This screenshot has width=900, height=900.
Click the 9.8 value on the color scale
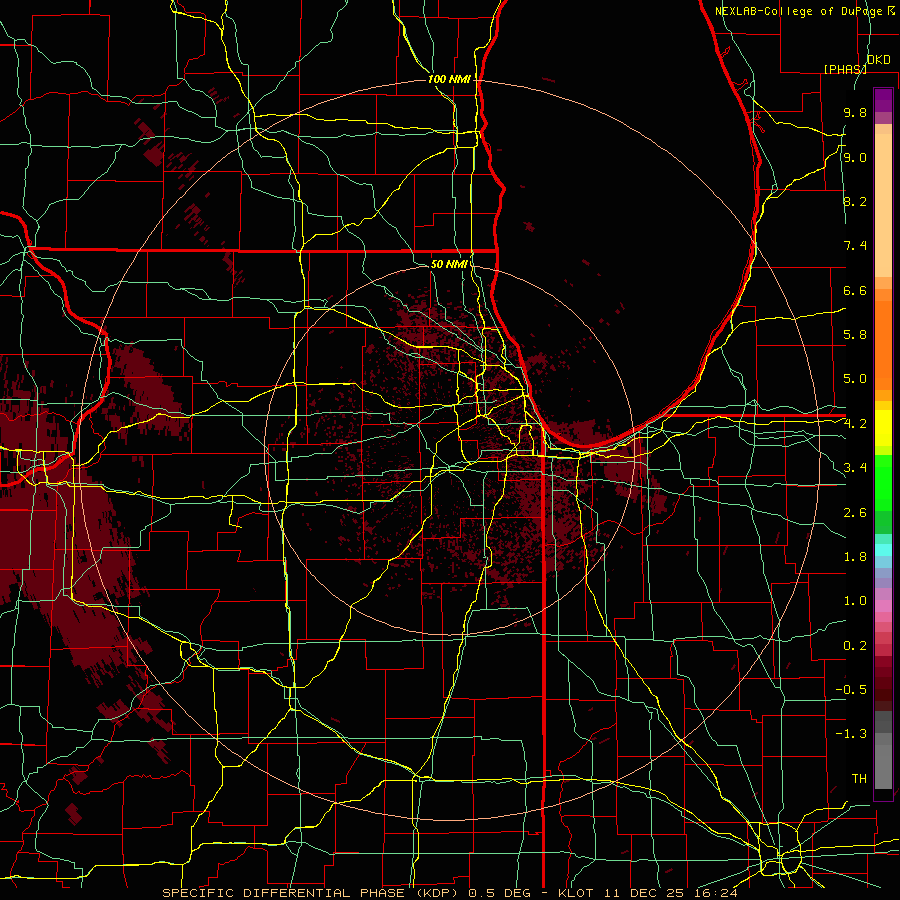(x=855, y=112)
